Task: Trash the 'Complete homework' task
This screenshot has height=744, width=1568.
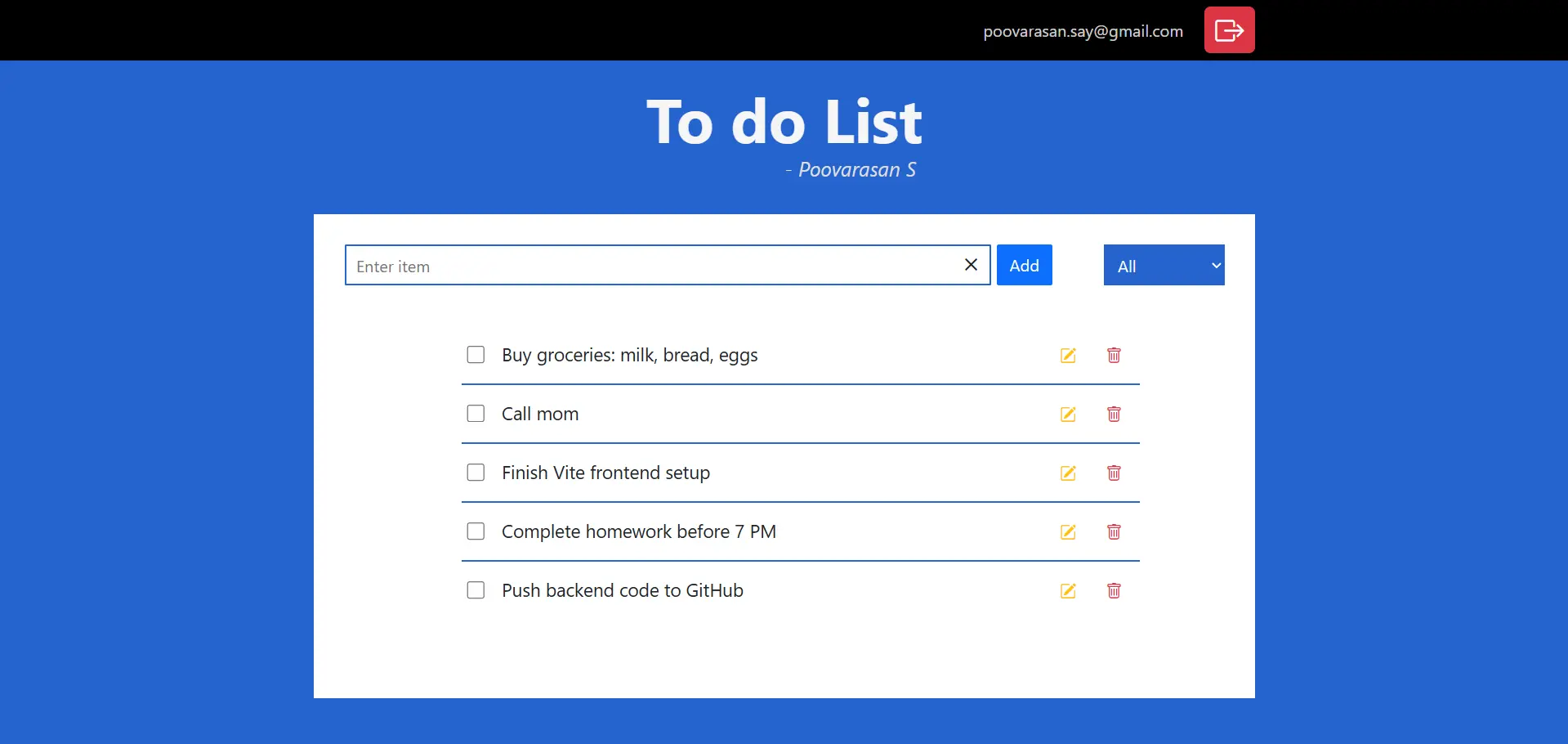Action: tap(1114, 532)
